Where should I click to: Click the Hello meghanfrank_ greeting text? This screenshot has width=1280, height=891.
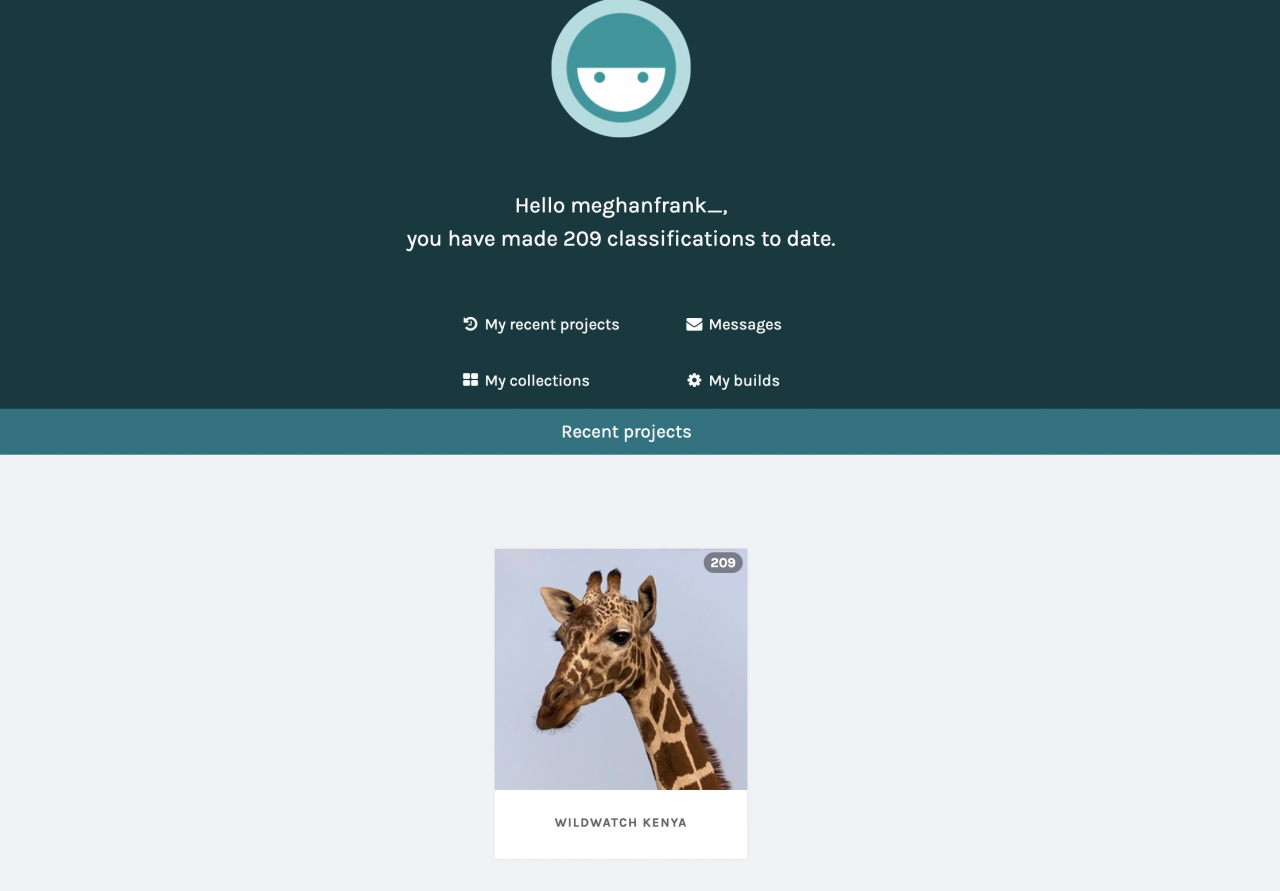(621, 206)
